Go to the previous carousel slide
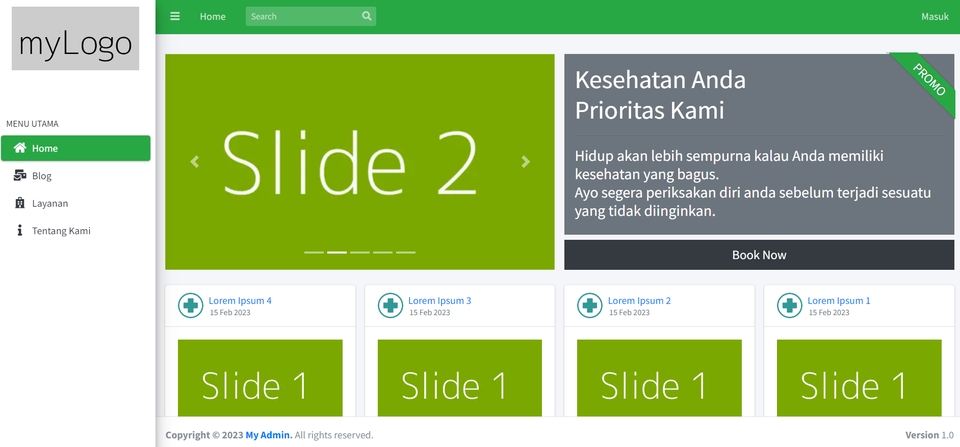Screen dimensions: 960x447 coord(195,162)
